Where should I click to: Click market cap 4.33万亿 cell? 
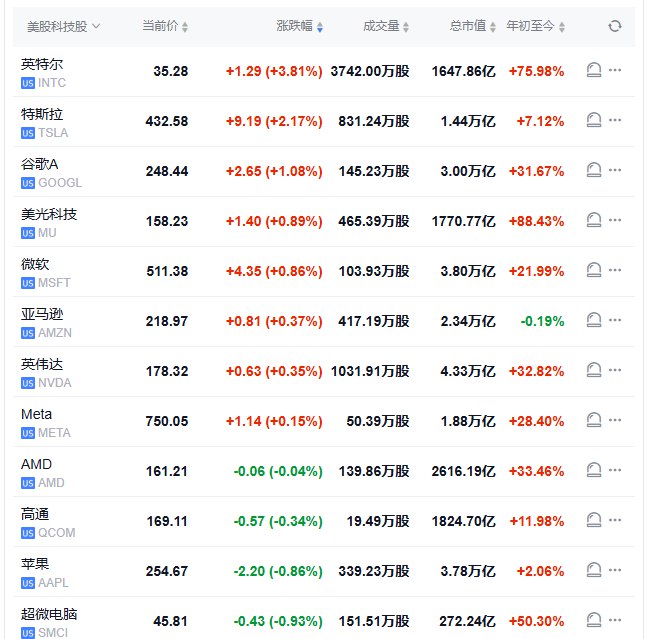click(468, 372)
